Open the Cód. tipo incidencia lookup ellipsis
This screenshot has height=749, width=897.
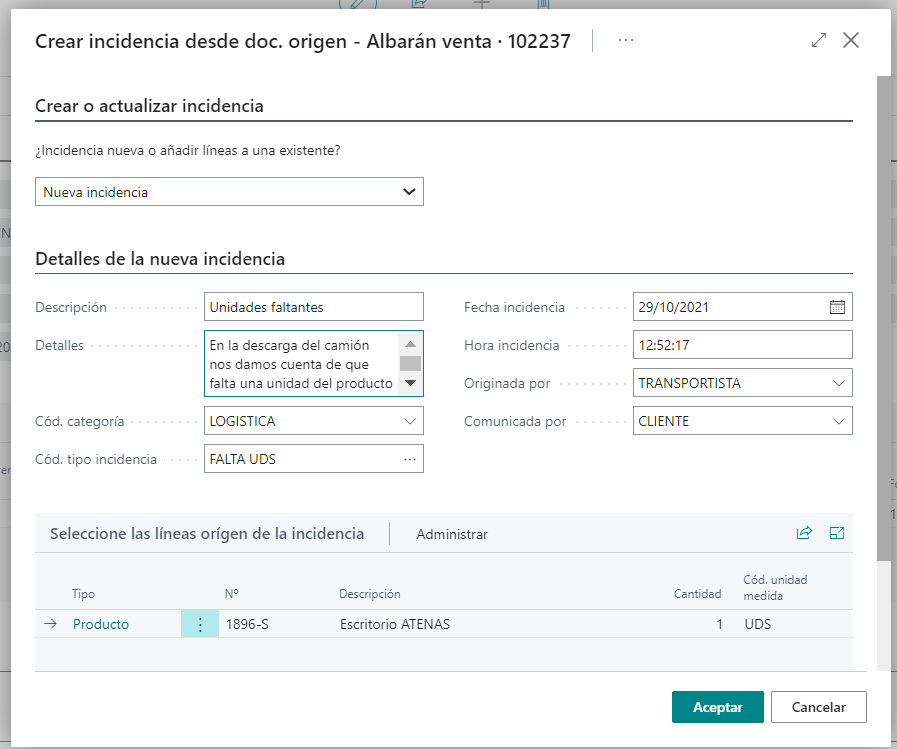409,459
